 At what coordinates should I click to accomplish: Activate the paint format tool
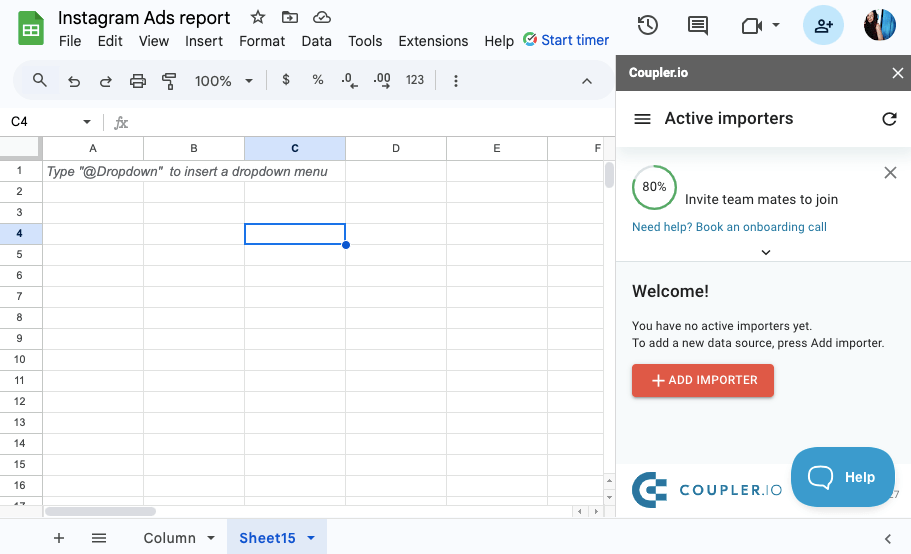169,81
